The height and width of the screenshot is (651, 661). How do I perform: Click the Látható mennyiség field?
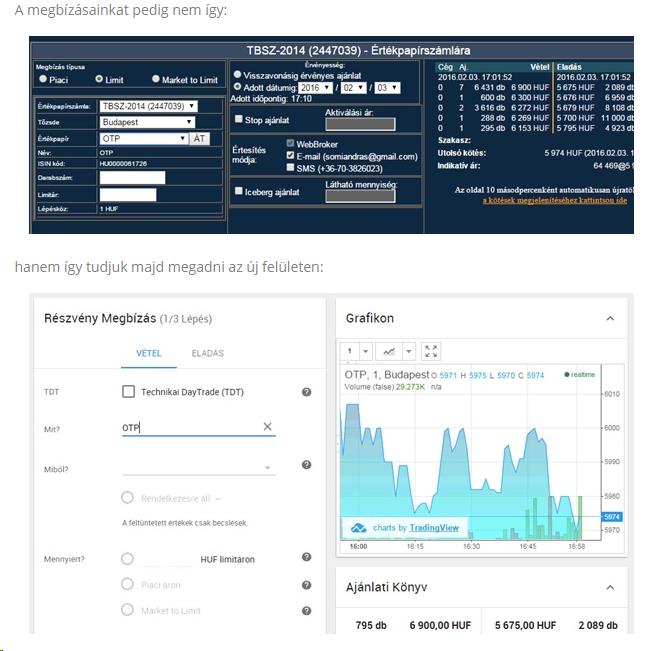click(360, 196)
